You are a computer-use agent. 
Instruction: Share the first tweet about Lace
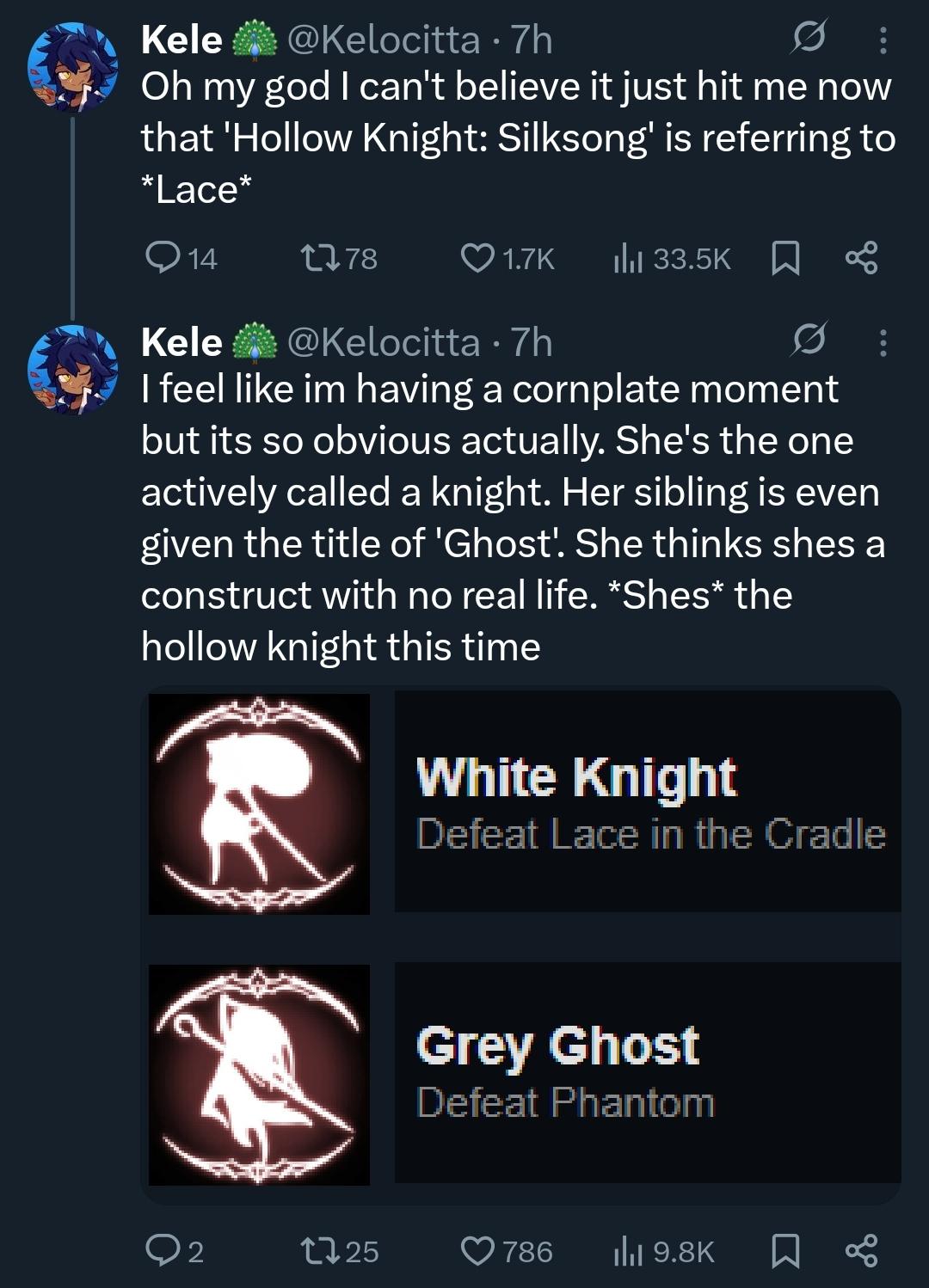861,258
